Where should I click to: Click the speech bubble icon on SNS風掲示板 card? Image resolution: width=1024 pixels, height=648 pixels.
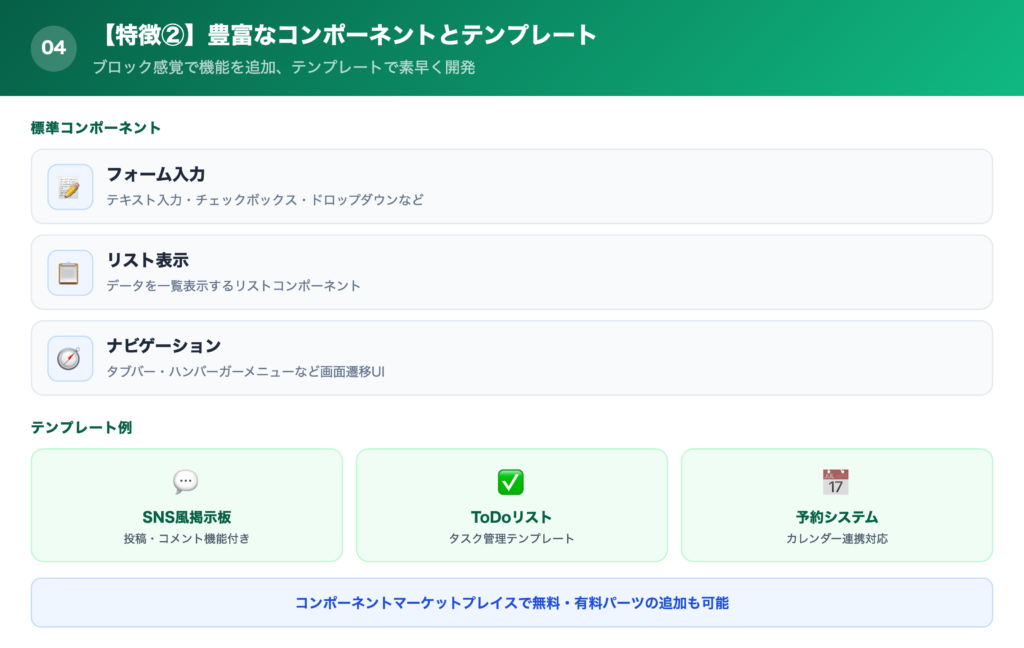point(186,480)
